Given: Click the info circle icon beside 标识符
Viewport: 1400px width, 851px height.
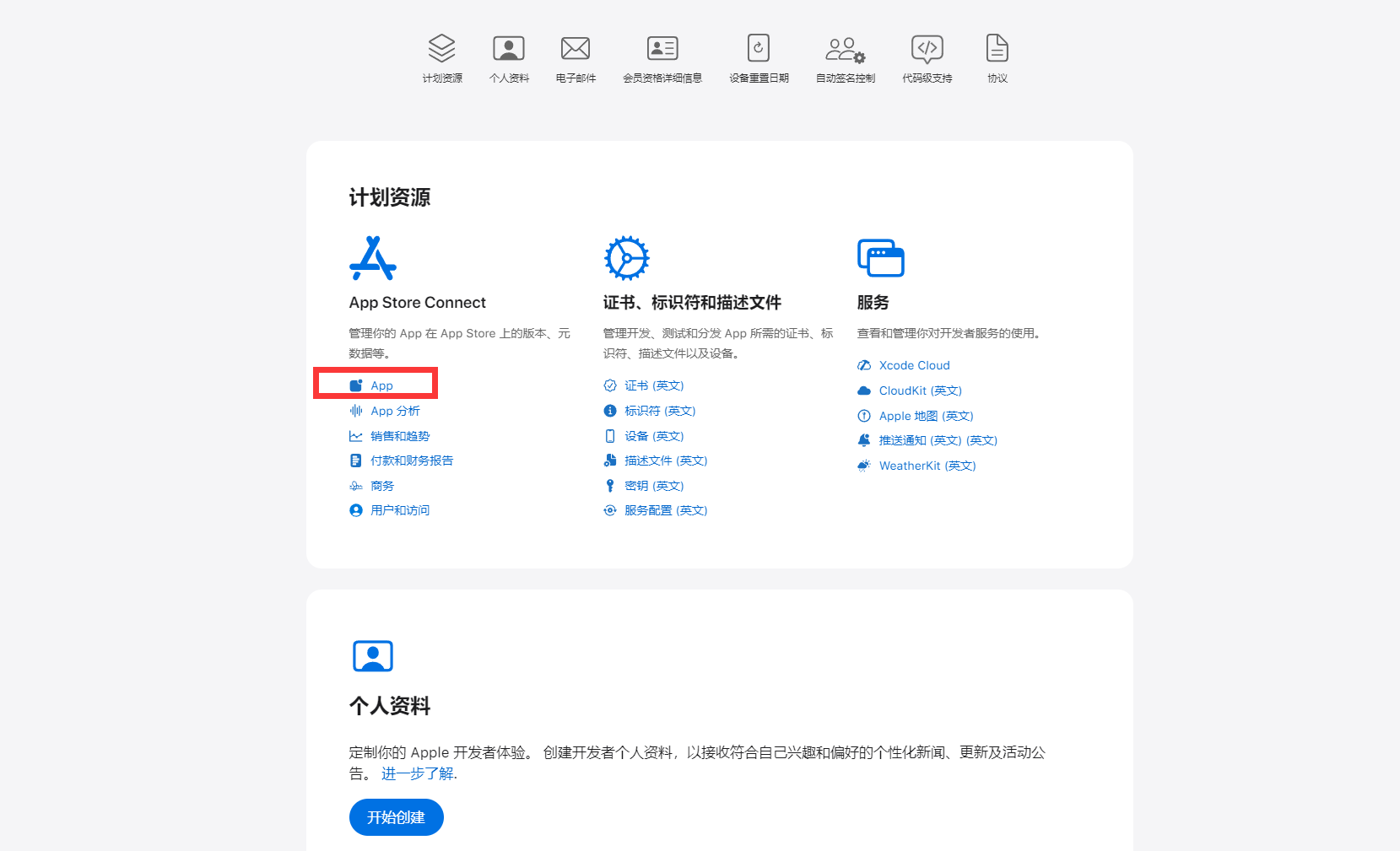Looking at the screenshot, I should coord(610,411).
